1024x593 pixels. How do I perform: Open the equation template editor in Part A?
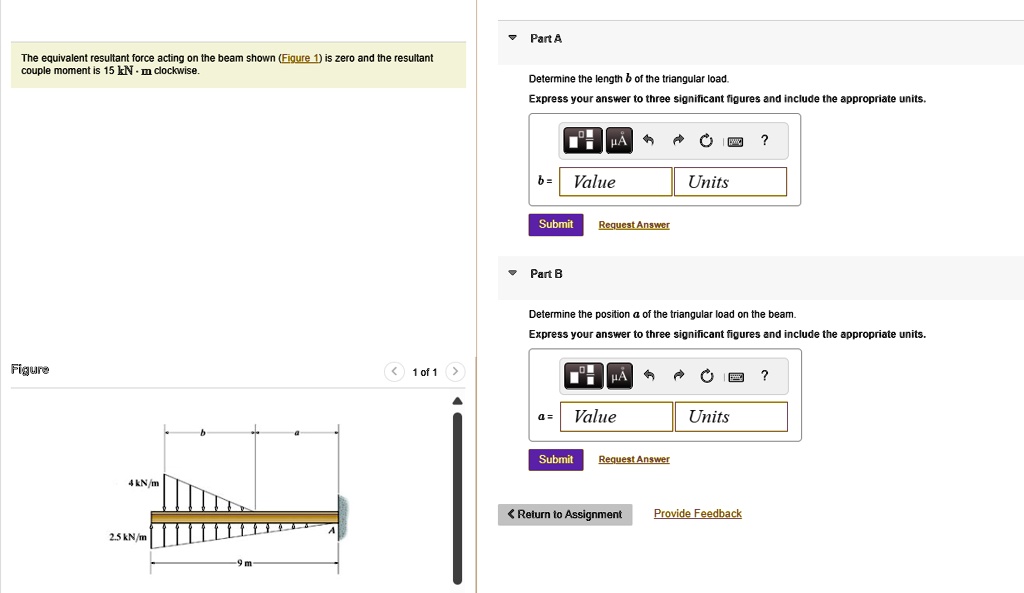581,140
